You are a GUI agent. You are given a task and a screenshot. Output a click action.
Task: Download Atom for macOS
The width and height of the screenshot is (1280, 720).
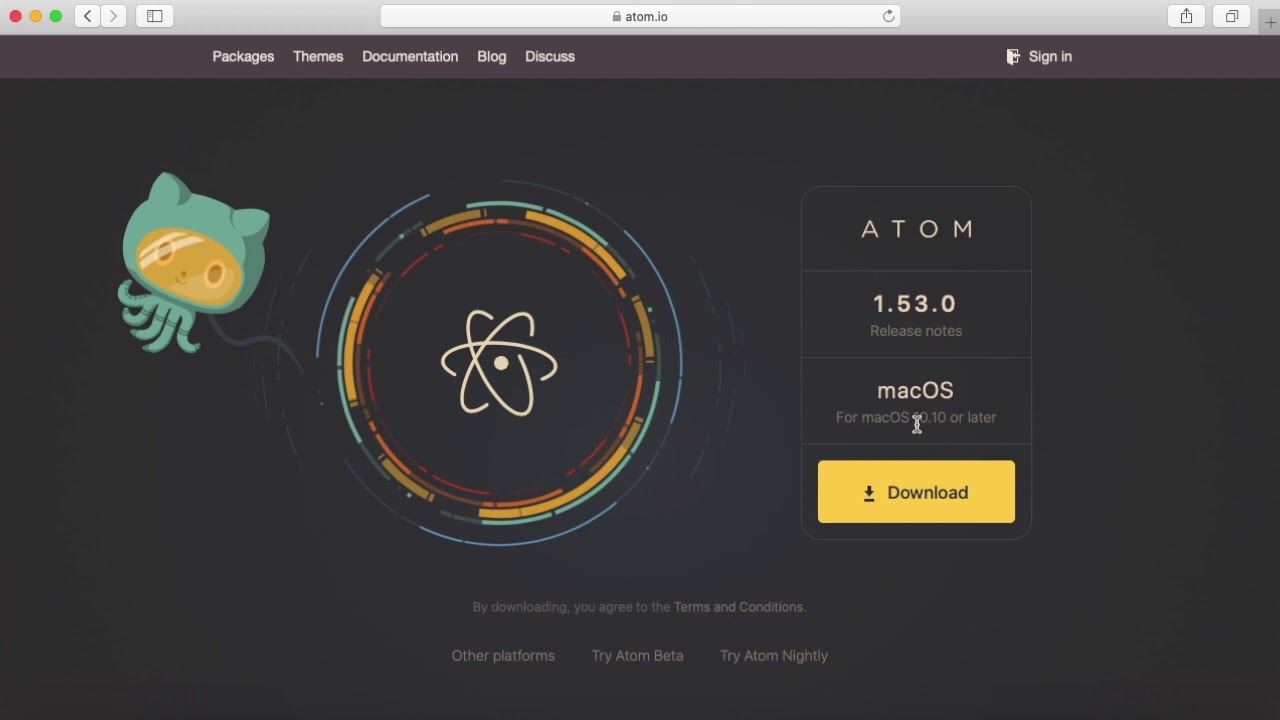pos(916,492)
